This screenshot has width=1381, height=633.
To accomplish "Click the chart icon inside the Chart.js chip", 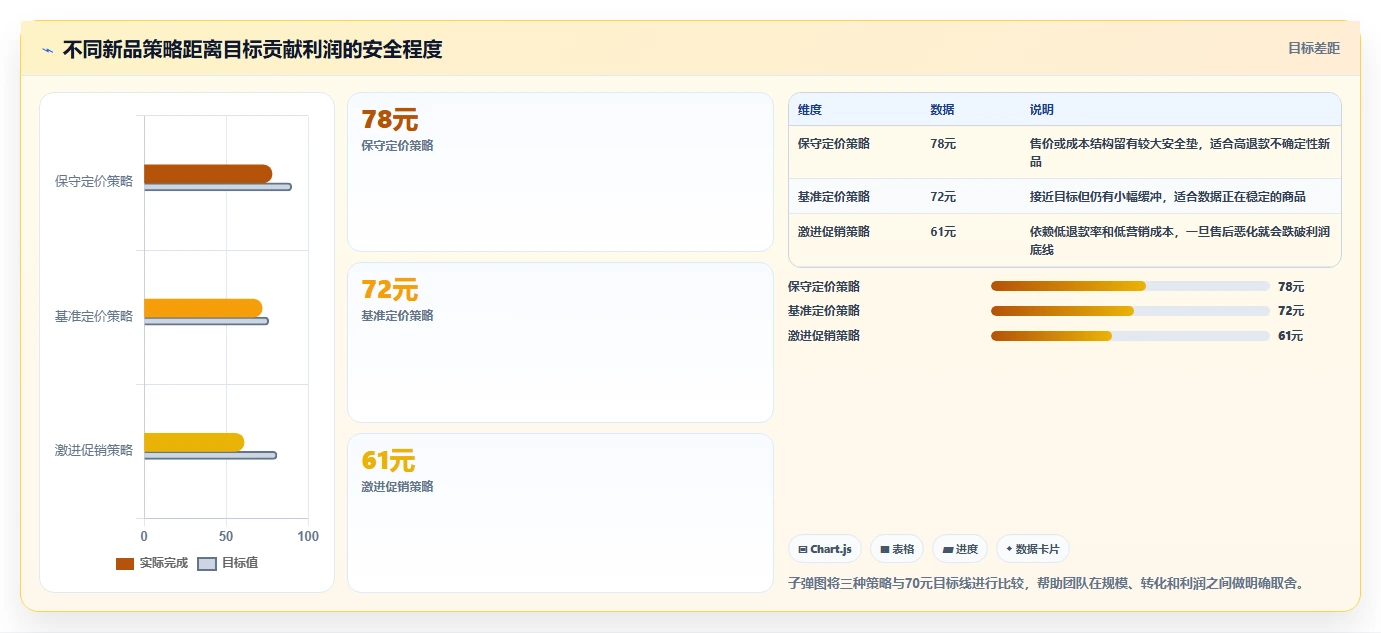I will pos(803,549).
